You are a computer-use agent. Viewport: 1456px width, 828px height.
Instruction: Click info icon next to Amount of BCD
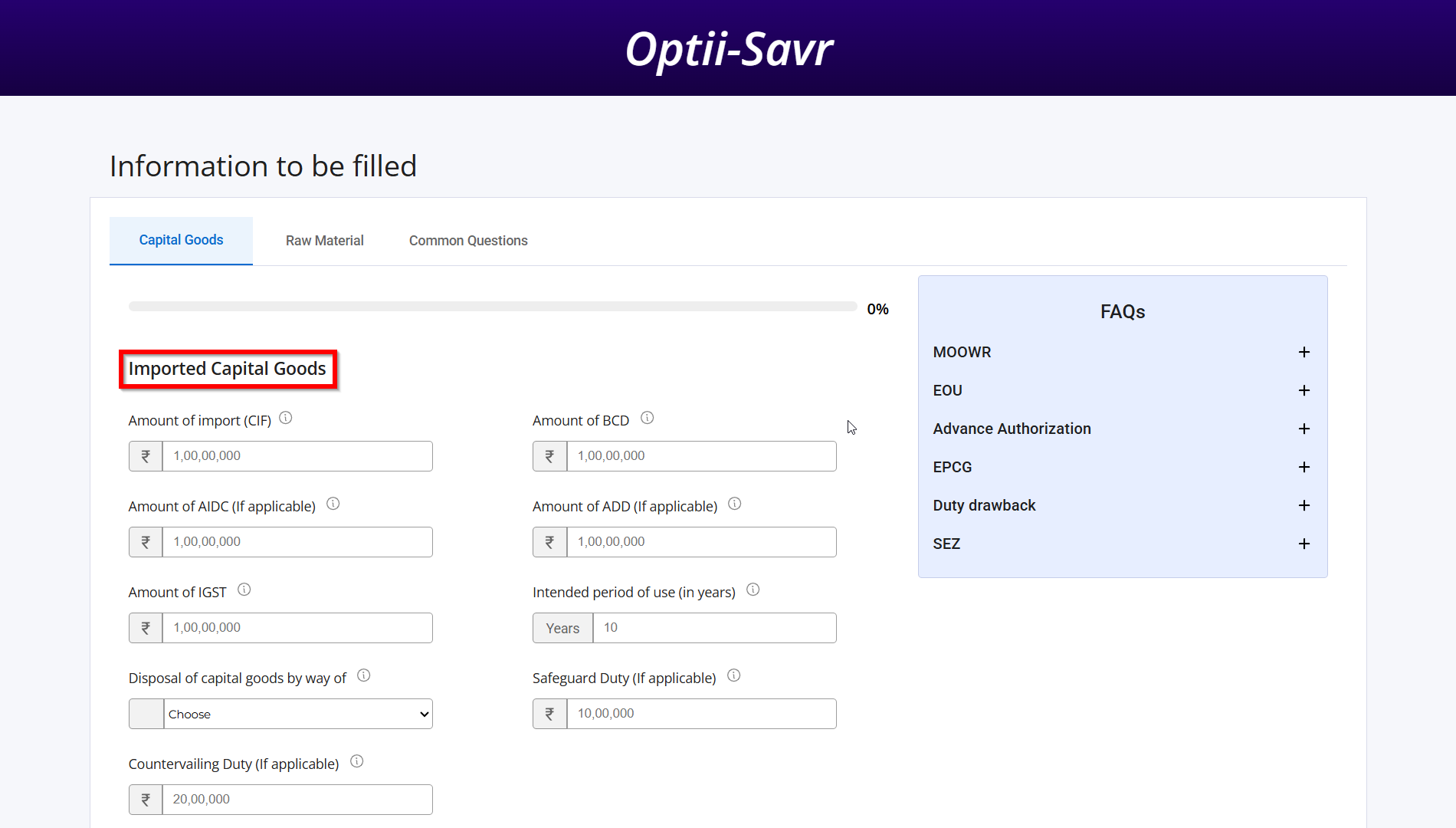[648, 418]
